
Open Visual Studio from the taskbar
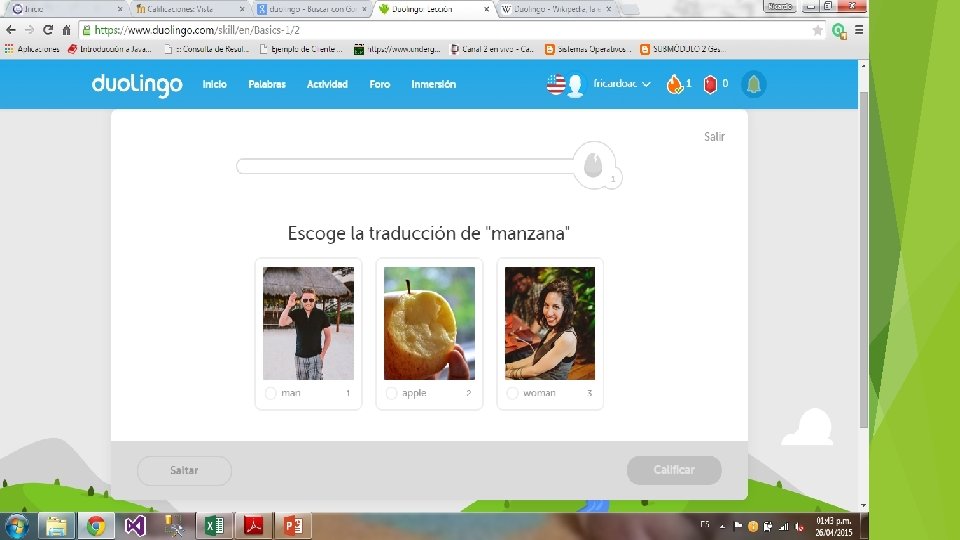(135, 526)
